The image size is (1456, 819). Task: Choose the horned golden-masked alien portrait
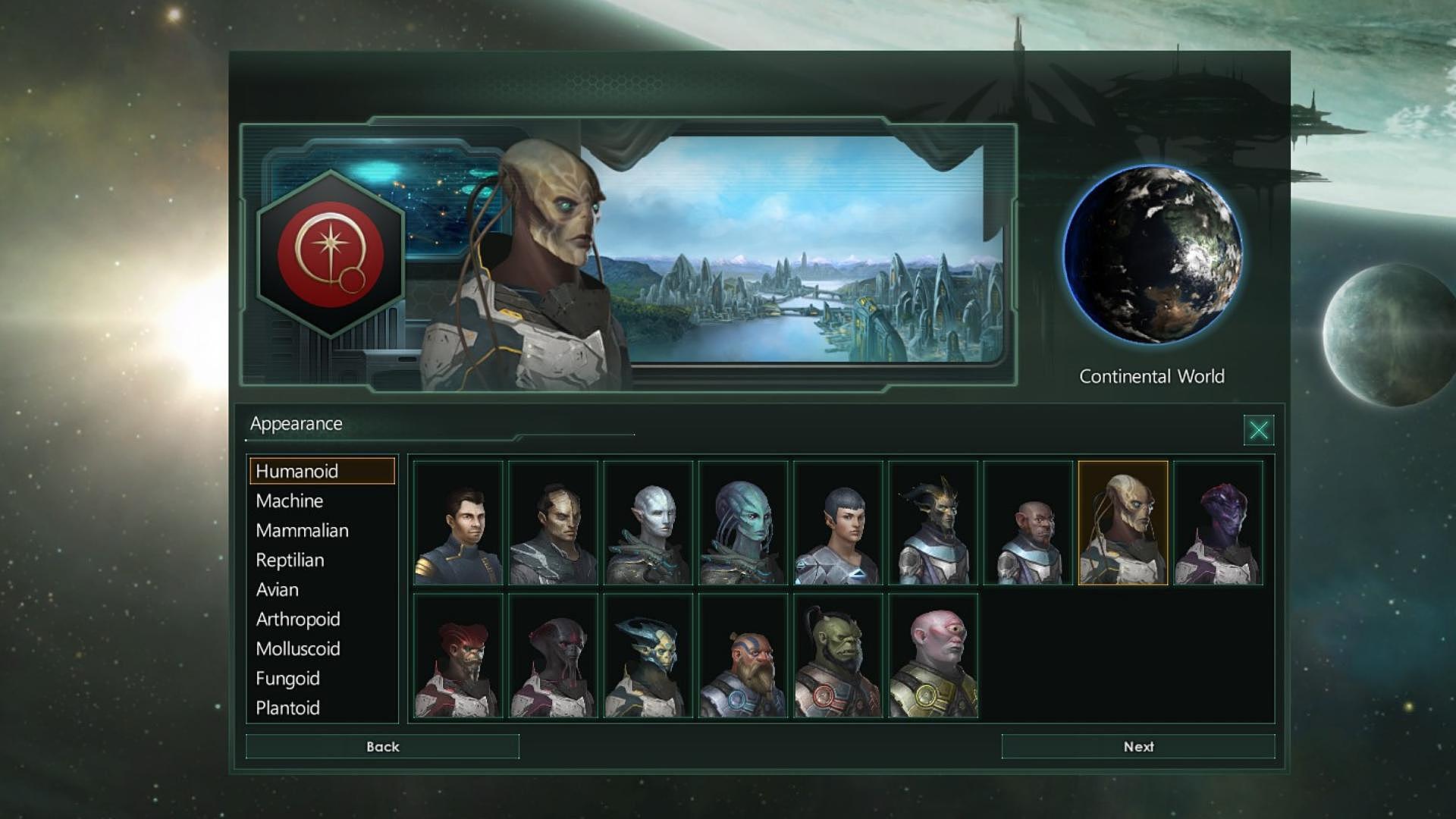pos(933,522)
